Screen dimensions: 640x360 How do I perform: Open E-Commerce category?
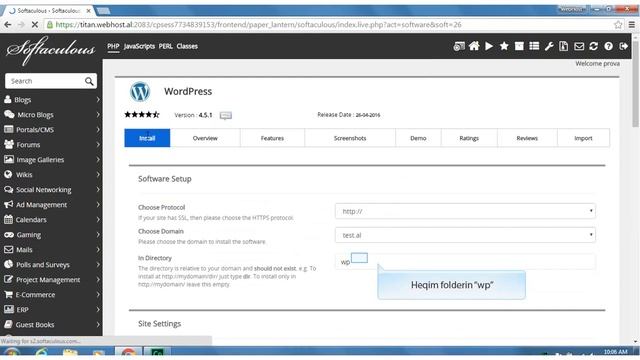point(51,295)
